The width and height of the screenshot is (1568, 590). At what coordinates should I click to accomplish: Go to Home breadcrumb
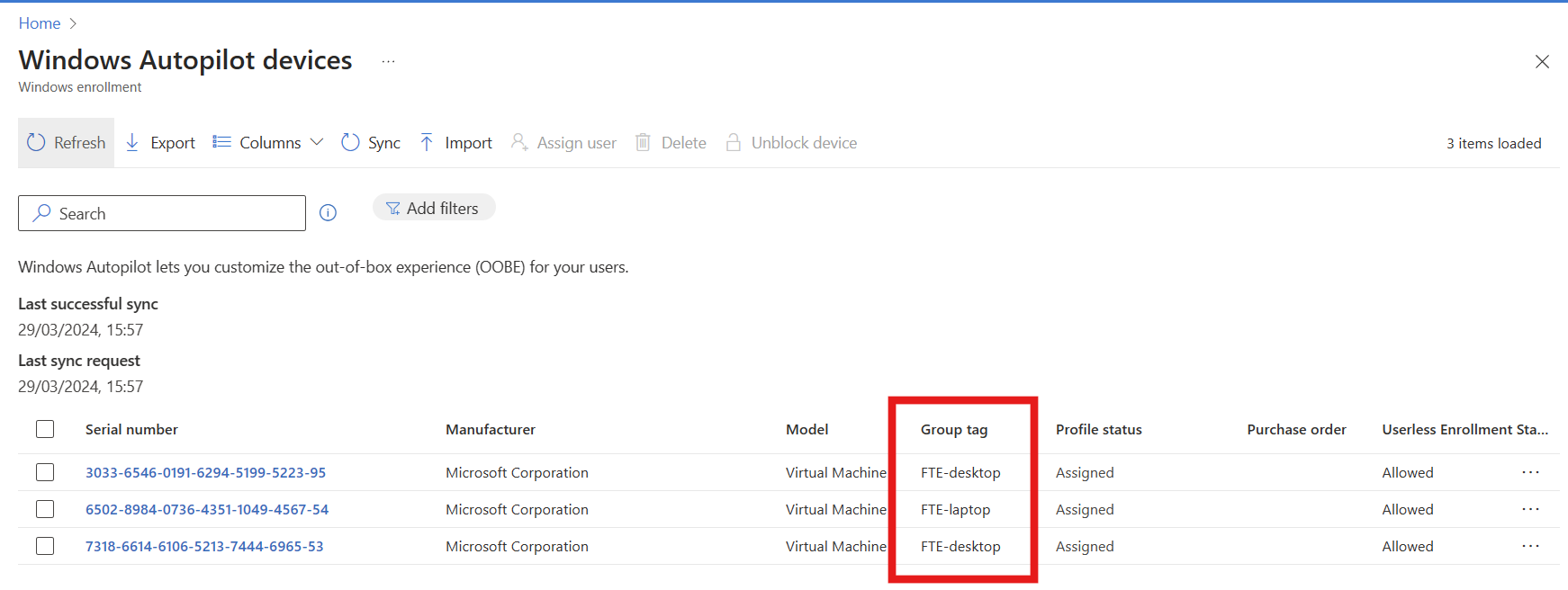tap(40, 23)
